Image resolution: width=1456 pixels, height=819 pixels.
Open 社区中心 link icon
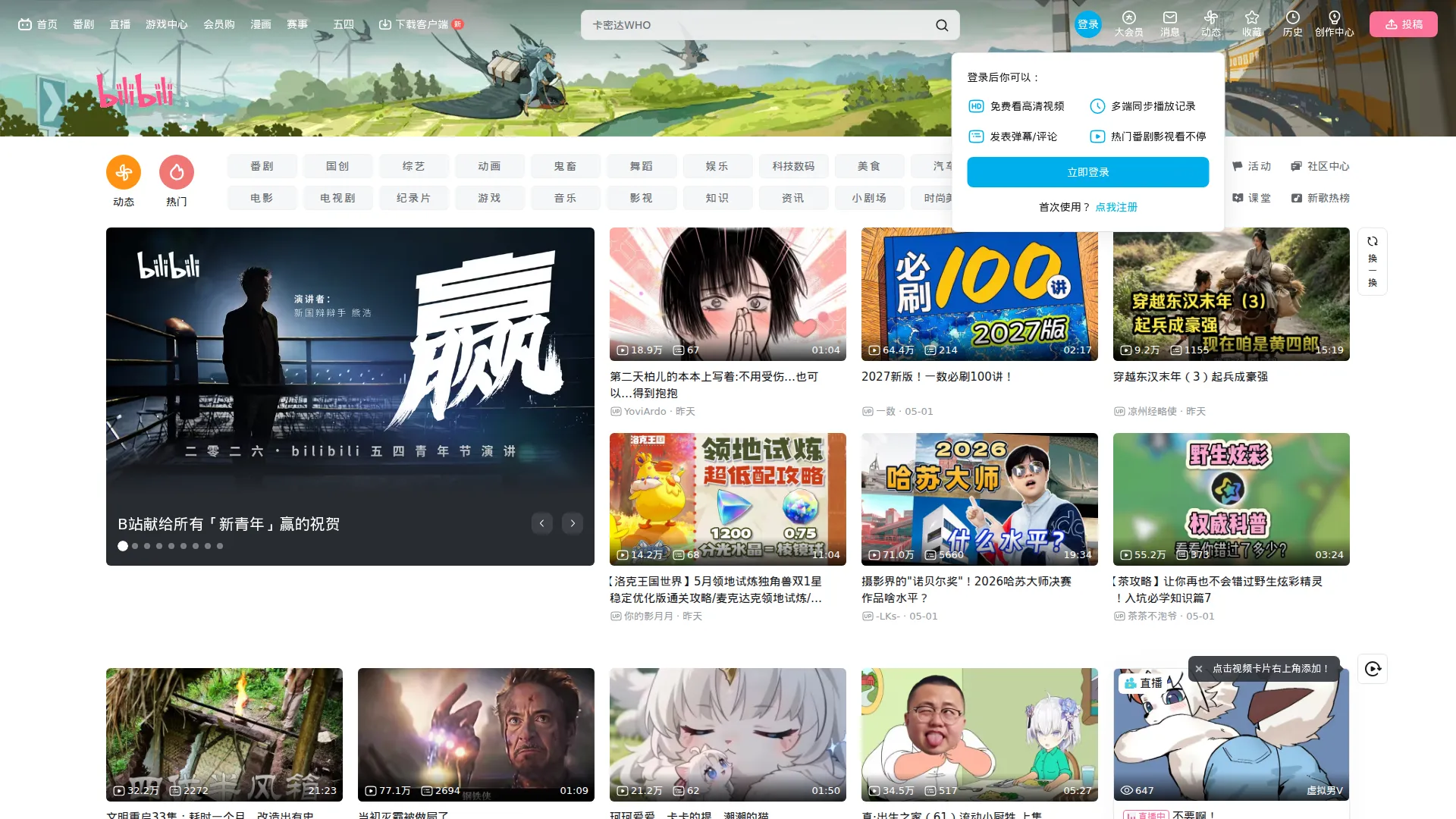1296,166
